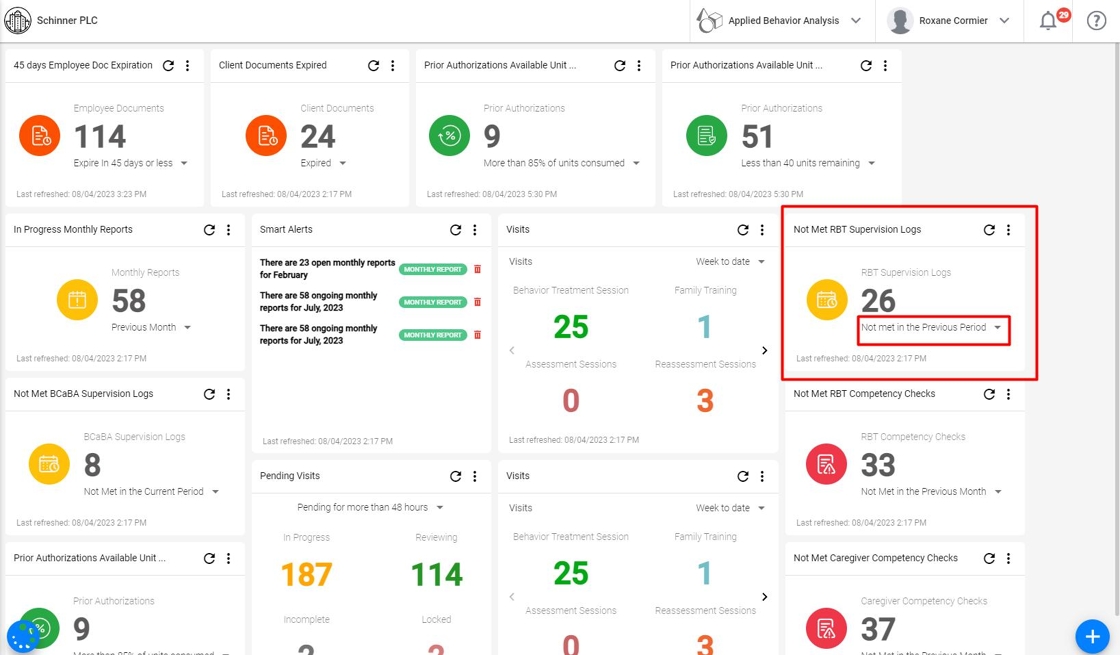Refresh the Not Met RBT Supervision Logs widget
Screen dimensions: 1120x655
pos(989,230)
